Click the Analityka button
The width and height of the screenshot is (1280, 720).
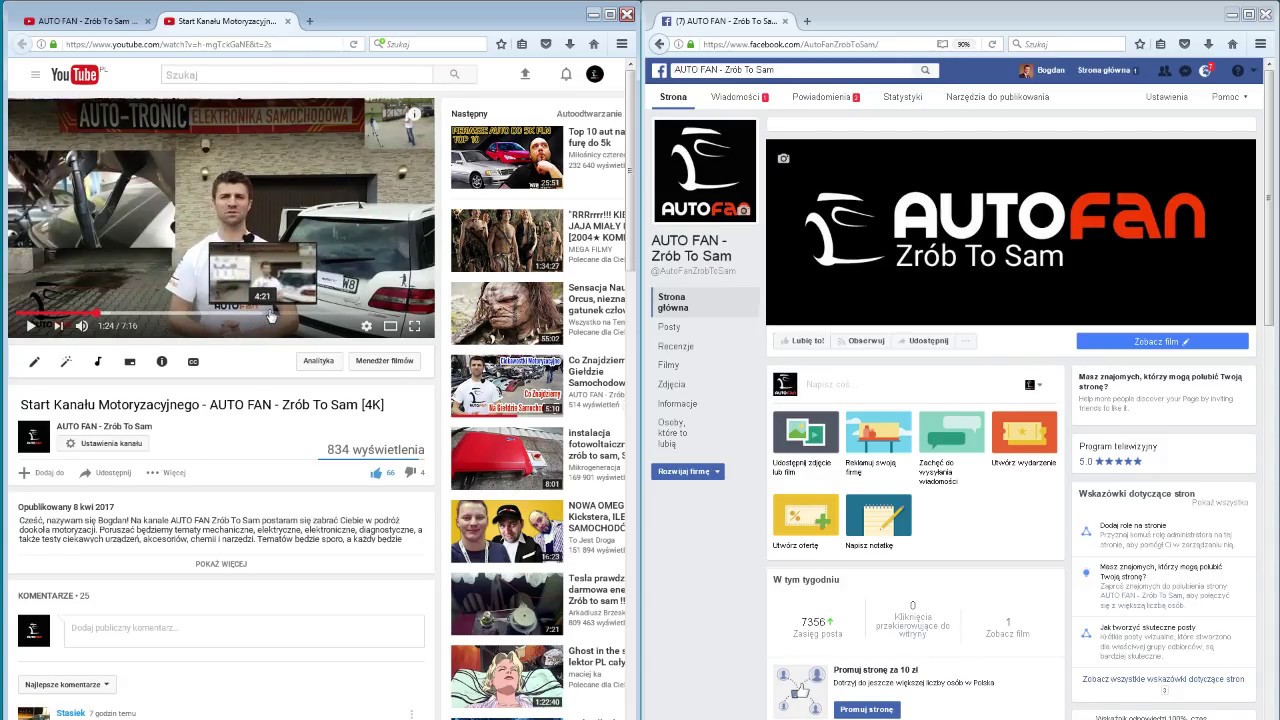(x=319, y=361)
